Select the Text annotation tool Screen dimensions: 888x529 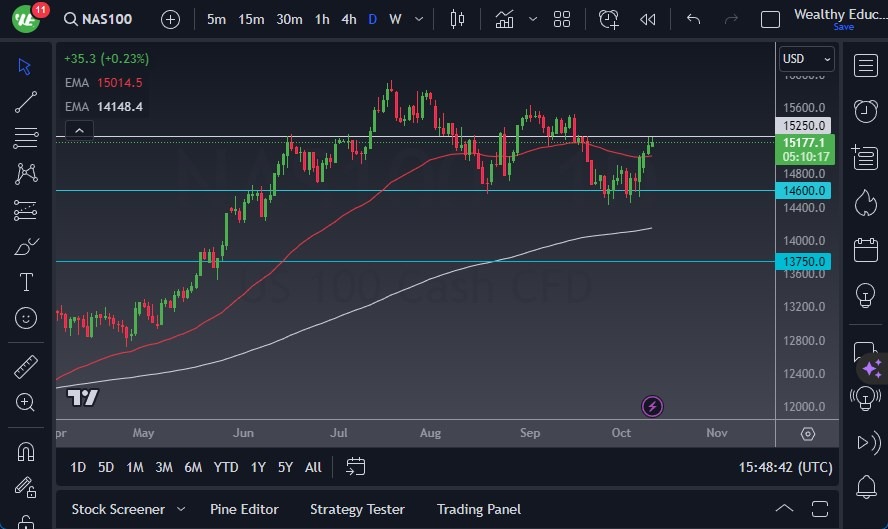tap(26, 282)
